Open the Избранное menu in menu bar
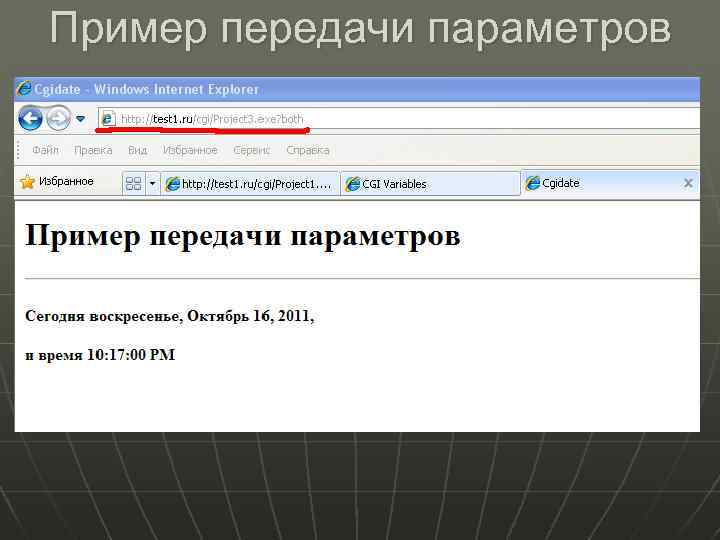Screen dimensions: 720x540 (x=190, y=150)
